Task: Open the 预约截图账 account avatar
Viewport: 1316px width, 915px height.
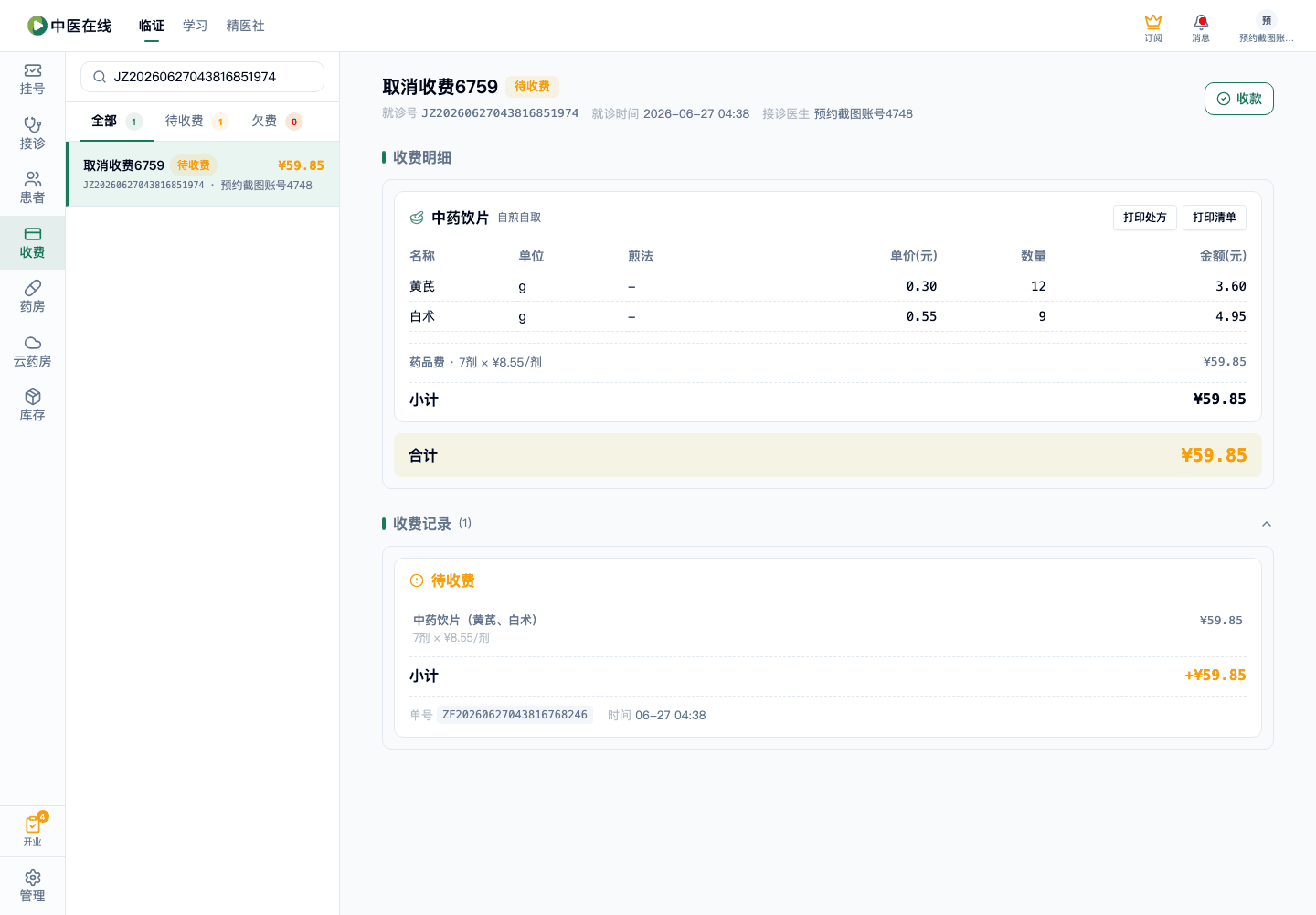Action: (1267, 20)
